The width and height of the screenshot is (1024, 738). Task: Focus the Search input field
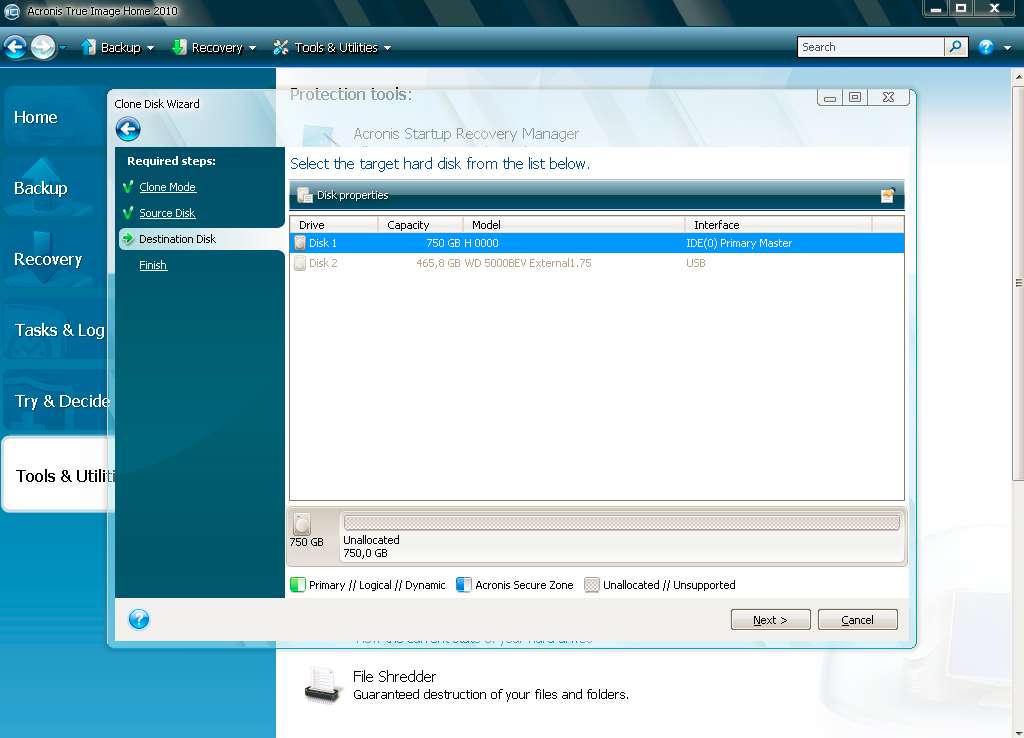[871, 47]
